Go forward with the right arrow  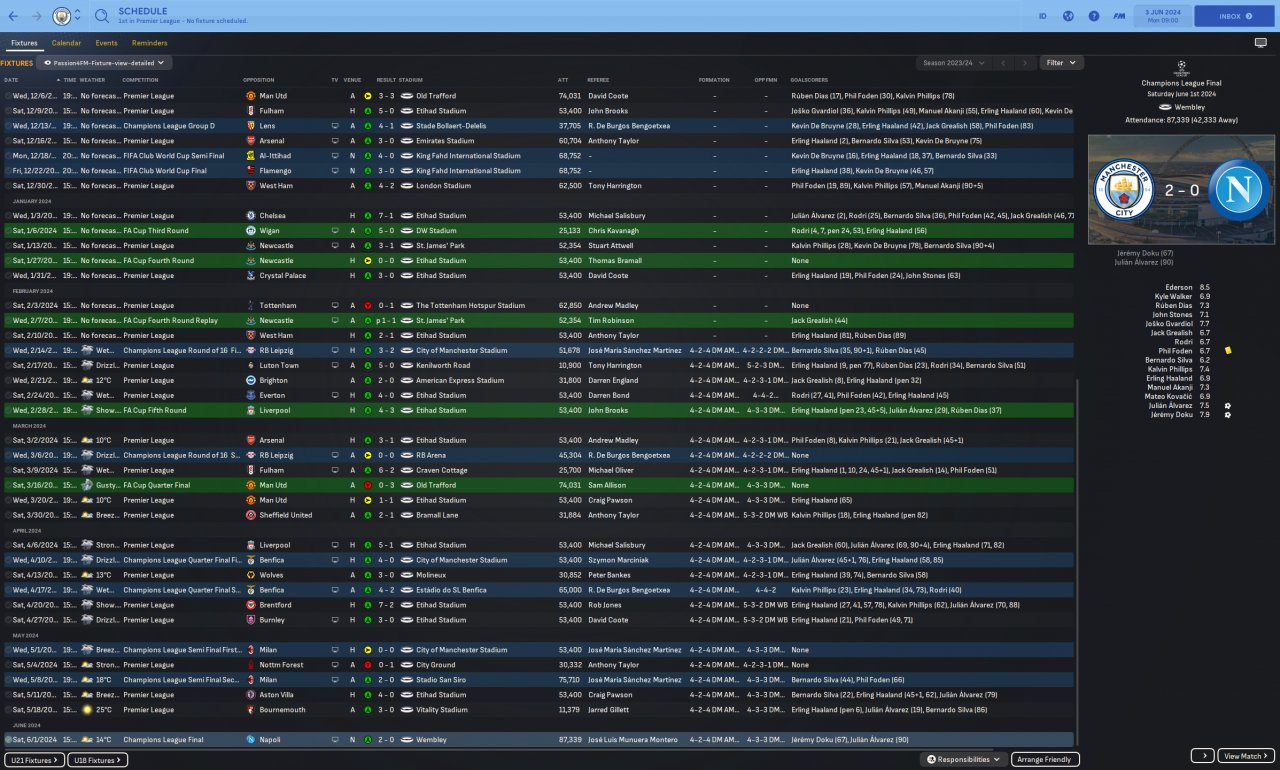point(37,16)
